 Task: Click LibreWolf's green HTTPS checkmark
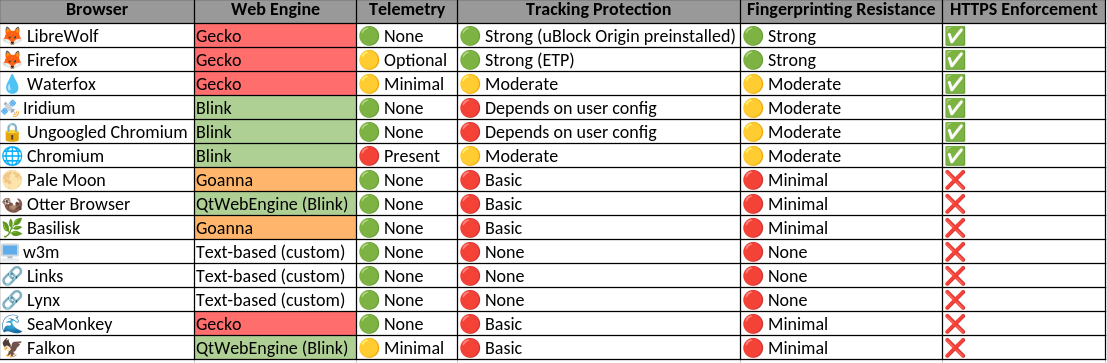955,37
